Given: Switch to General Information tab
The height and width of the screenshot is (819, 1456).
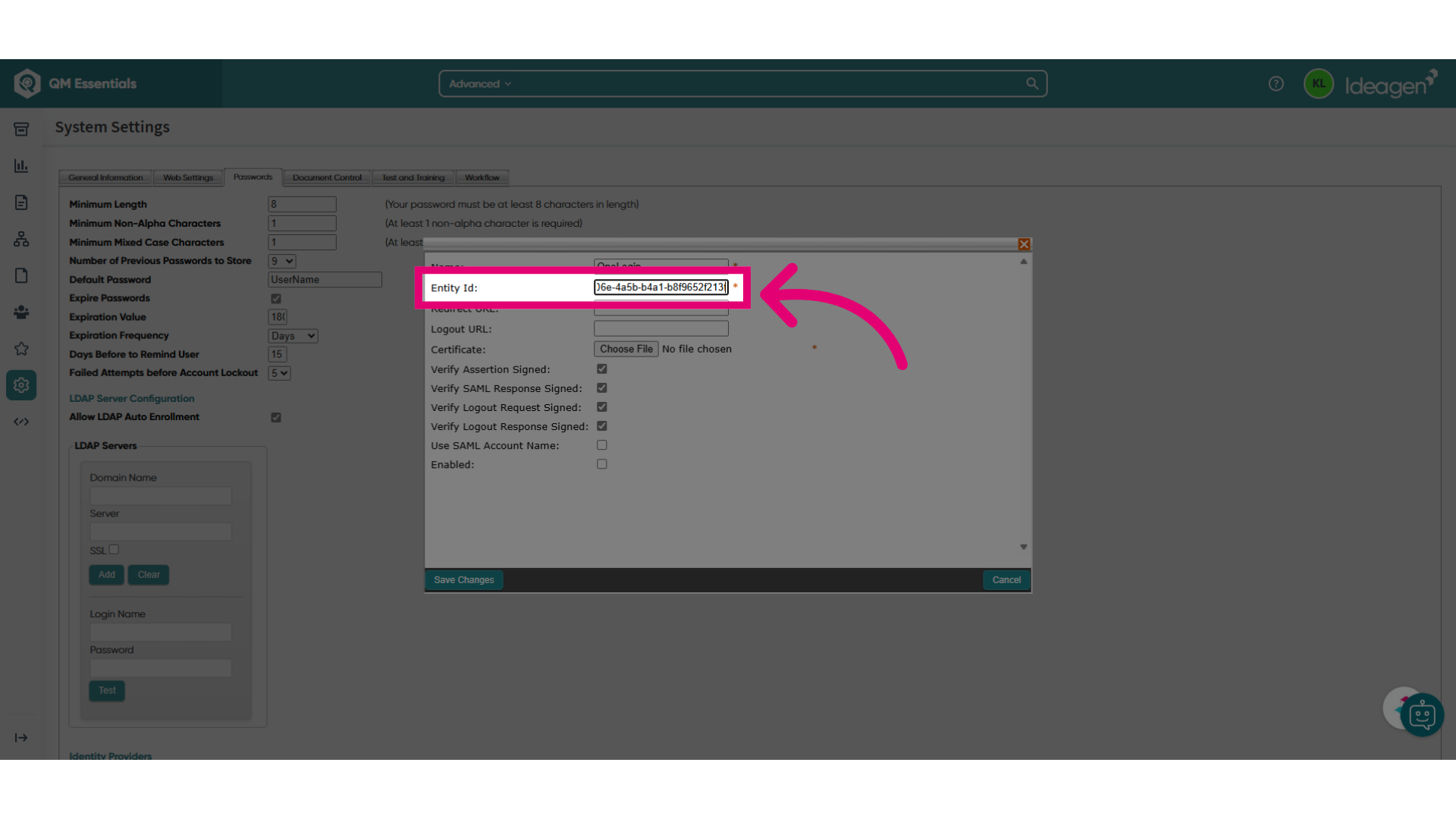Looking at the screenshot, I should pyautogui.click(x=105, y=177).
